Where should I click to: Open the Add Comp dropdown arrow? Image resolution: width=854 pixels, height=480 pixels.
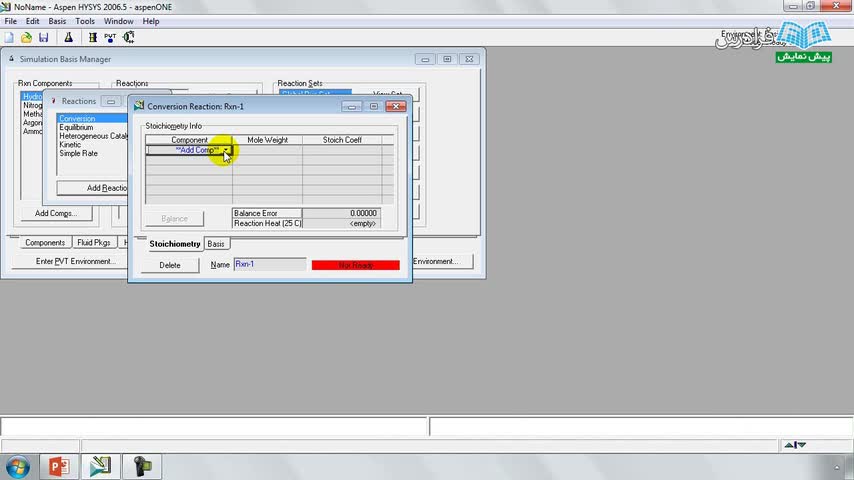coord(225,150)
